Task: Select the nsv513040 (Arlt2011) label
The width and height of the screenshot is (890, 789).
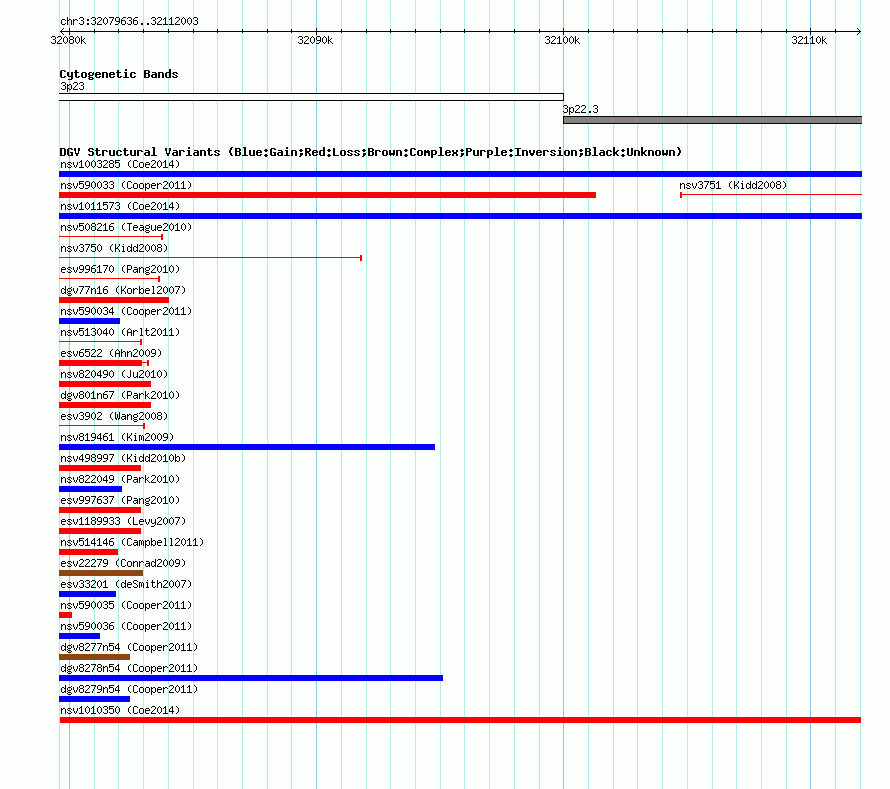Action: (120, 332)
